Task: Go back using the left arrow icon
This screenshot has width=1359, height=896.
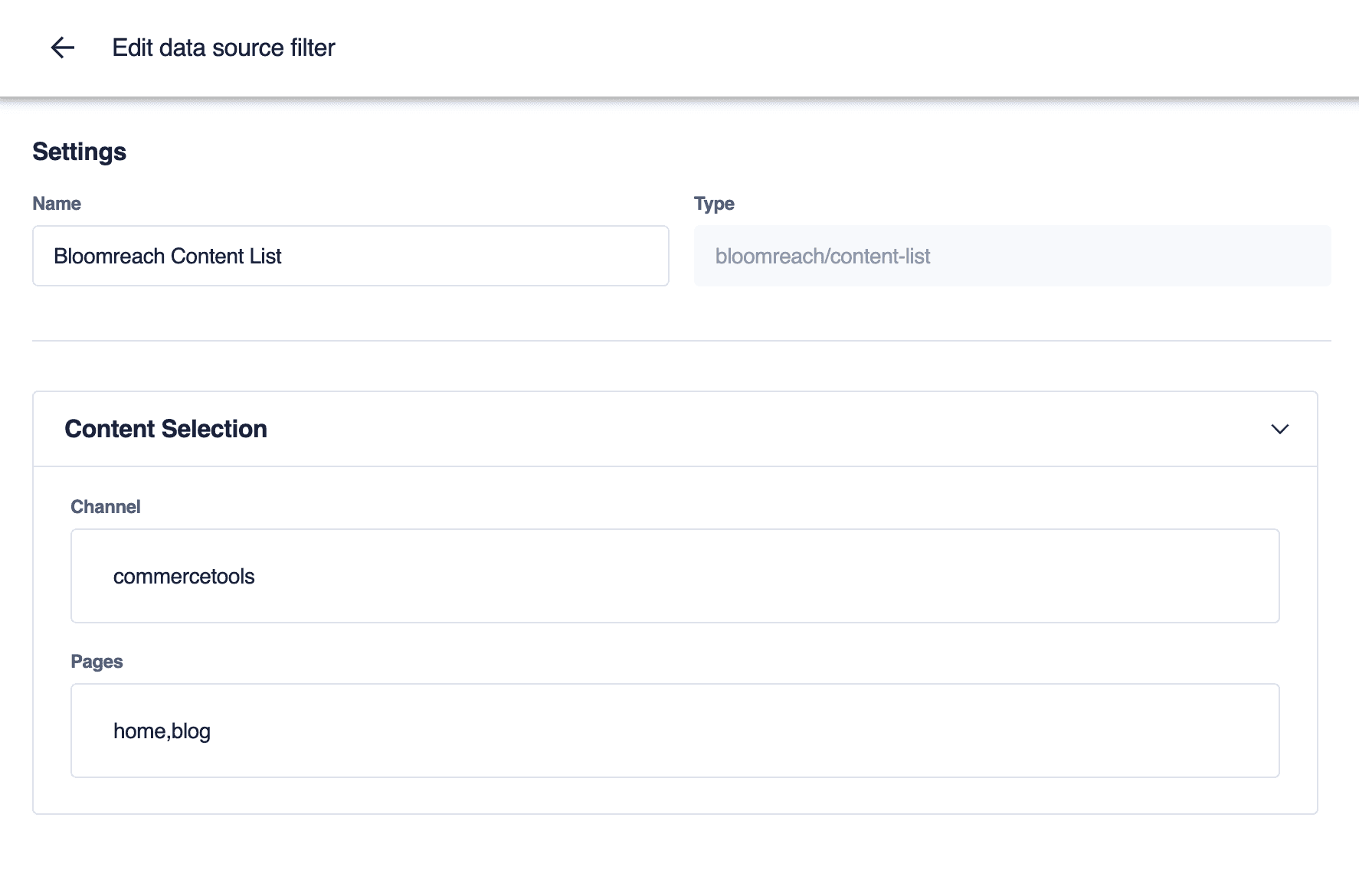Action: tap(63, 47)
